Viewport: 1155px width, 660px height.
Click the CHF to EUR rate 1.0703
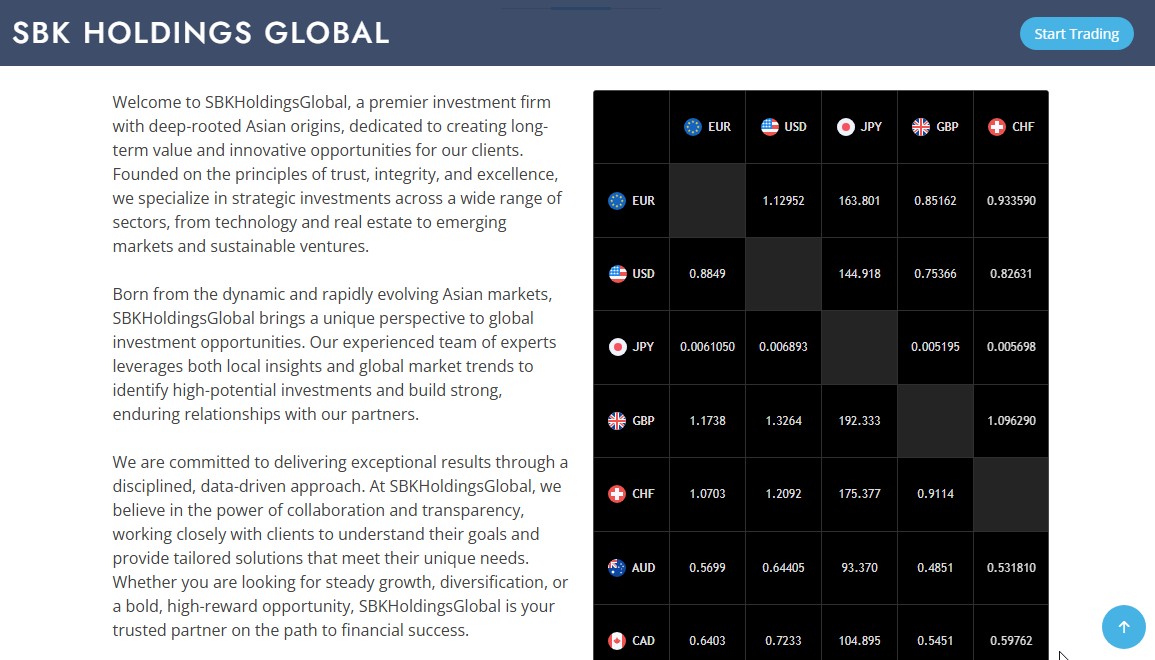707,494
